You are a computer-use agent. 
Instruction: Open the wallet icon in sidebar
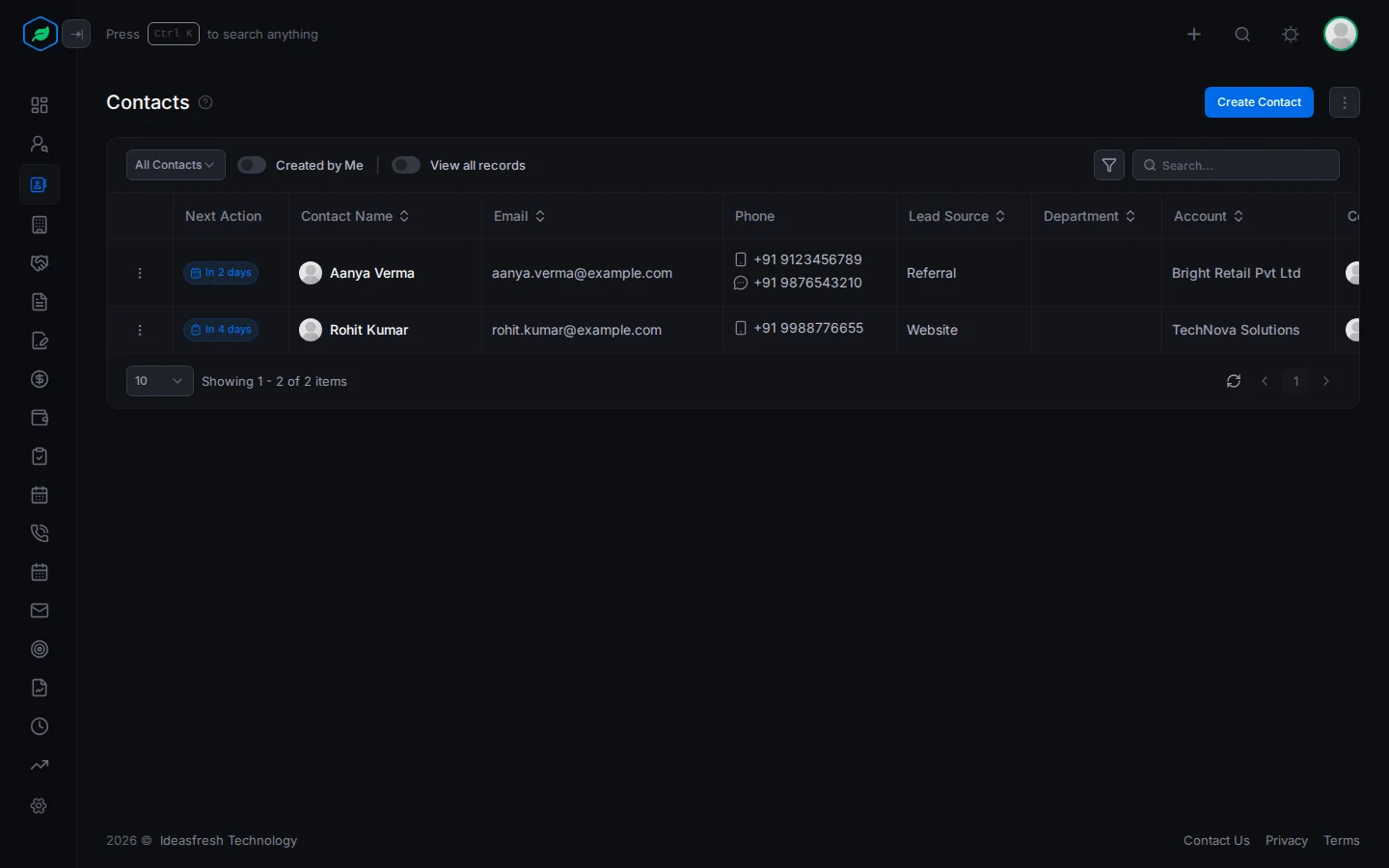[x=40, y=418]
